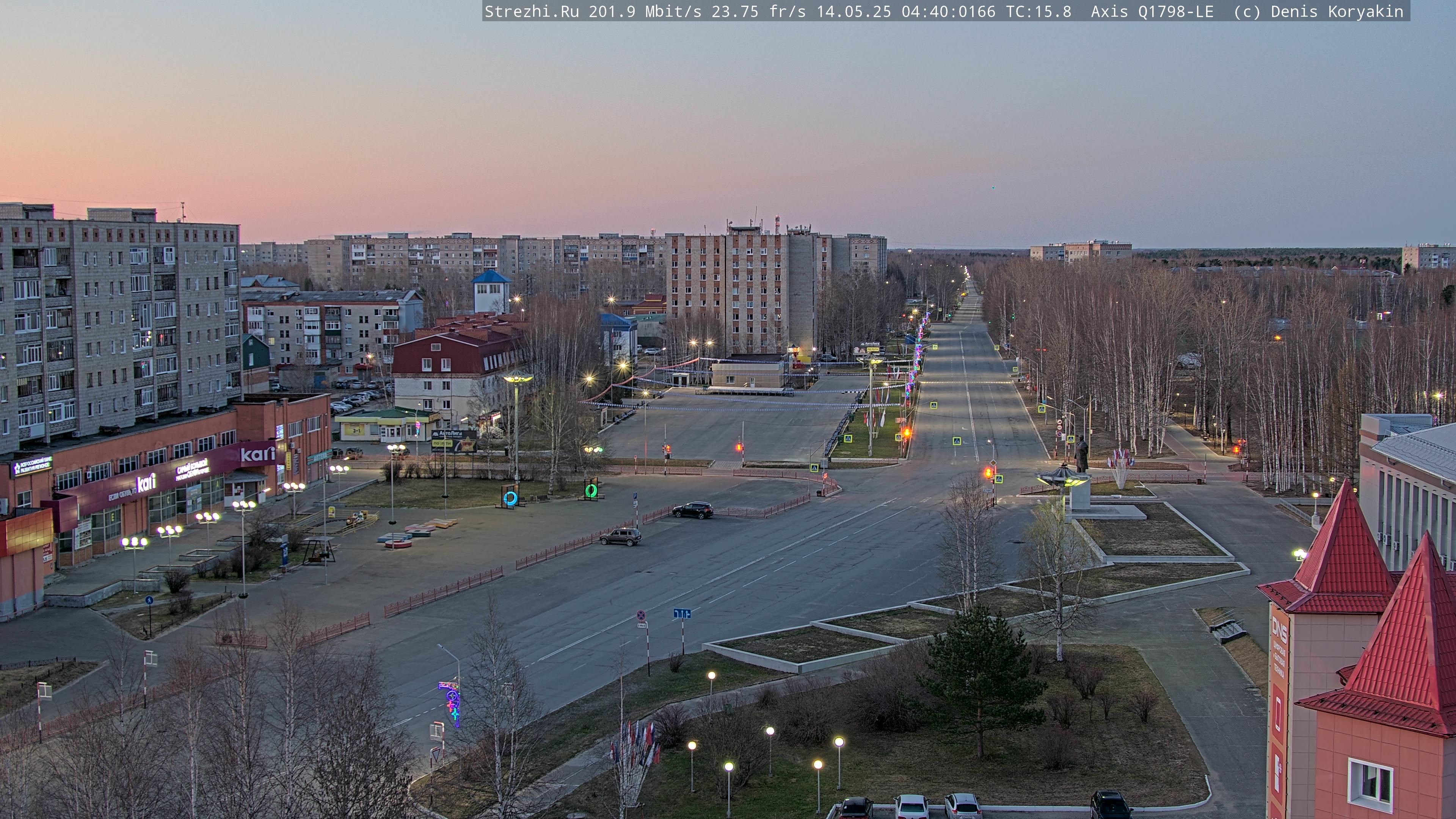Click the (c) Denis Koryakin credit
1456x819 pixels.
coord(1318,12)
